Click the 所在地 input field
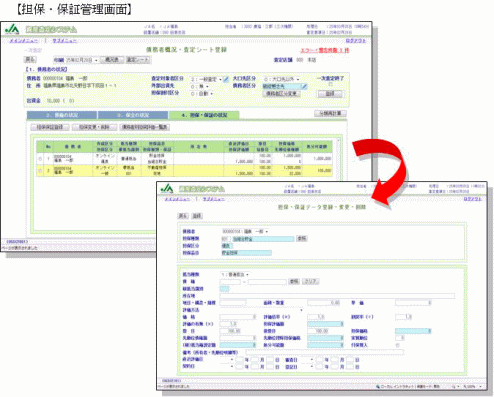 (337, 296)
